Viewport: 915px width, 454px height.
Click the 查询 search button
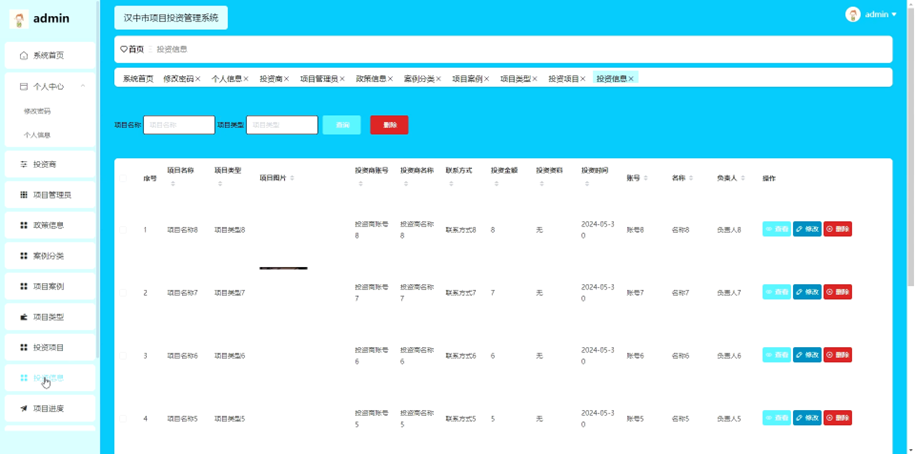pyautogui.click(x=341, y=125)
